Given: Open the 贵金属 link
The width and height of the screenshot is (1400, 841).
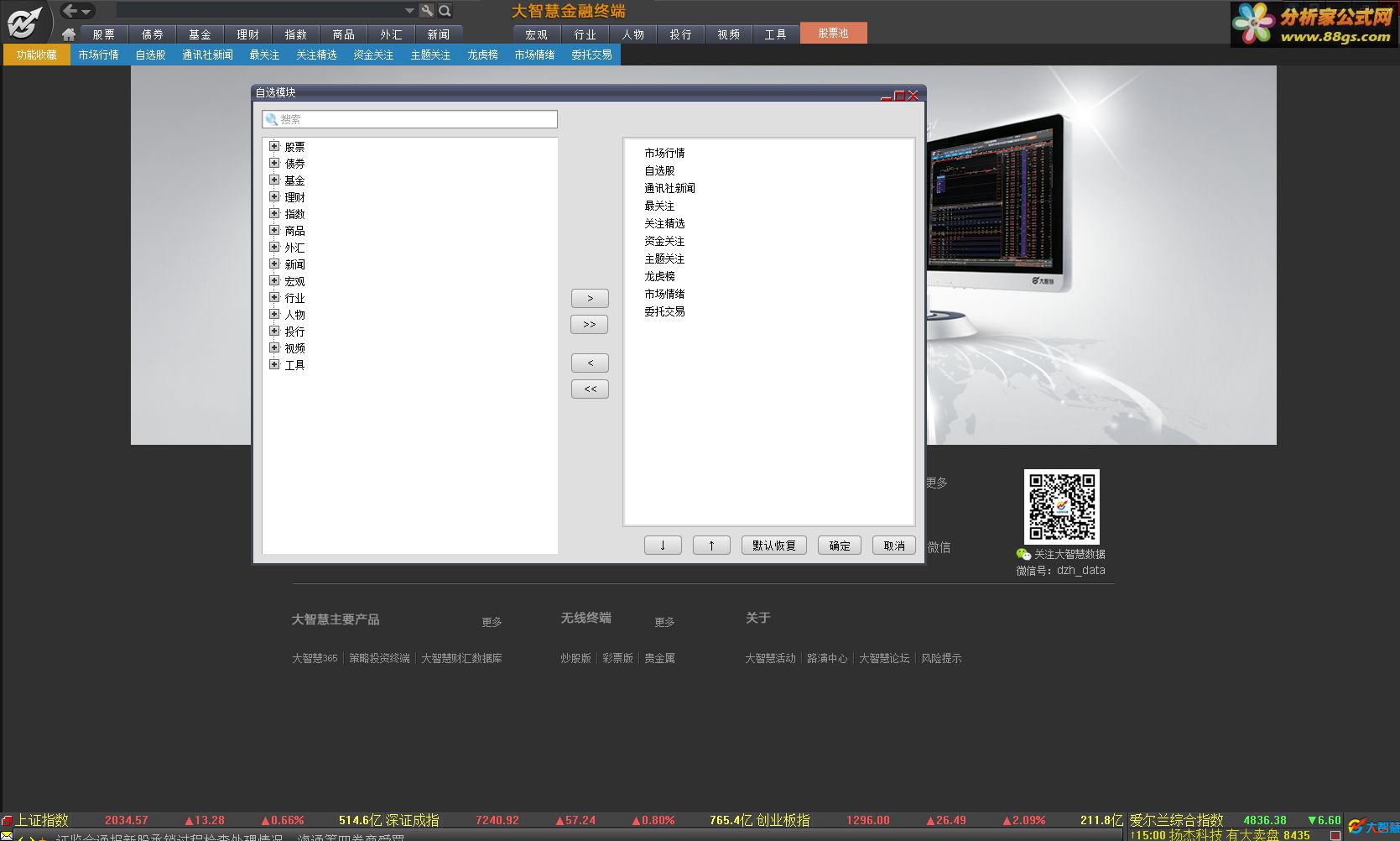Looking at the screenshot, I should [659, 658].
